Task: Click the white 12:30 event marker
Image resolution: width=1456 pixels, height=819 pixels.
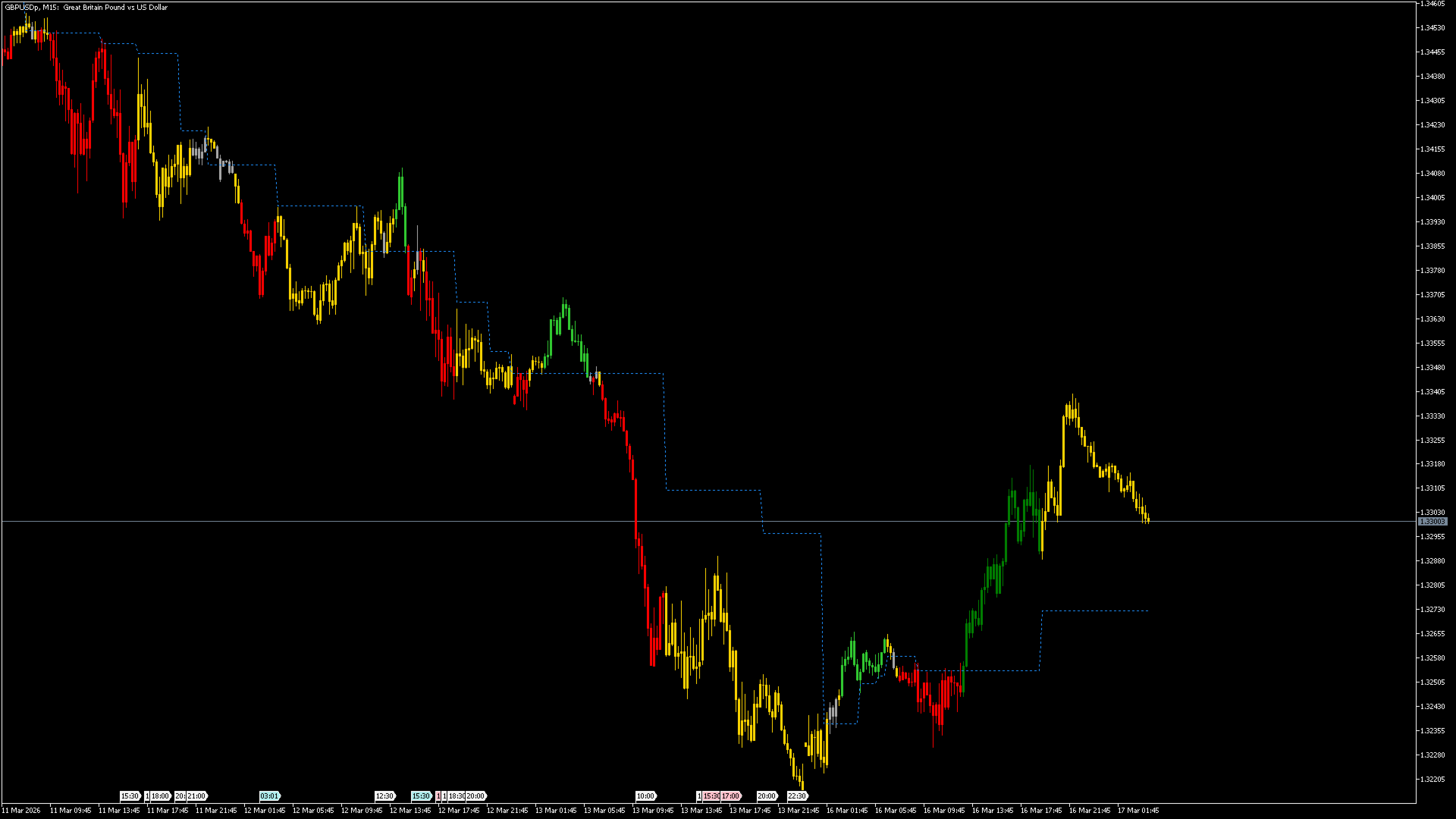Action: [x=384, y=796]
